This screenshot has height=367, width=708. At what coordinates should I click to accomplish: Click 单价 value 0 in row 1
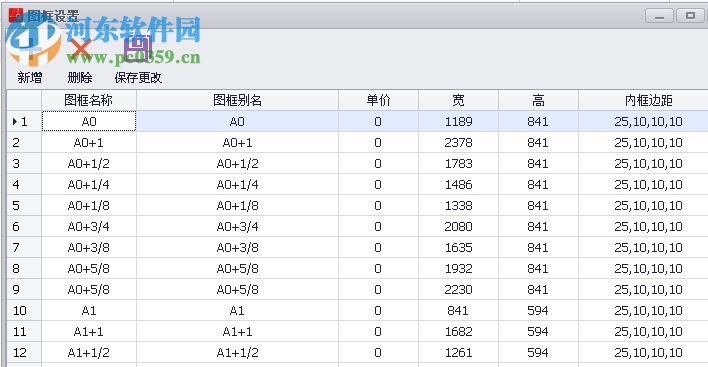tap(378, 121)
